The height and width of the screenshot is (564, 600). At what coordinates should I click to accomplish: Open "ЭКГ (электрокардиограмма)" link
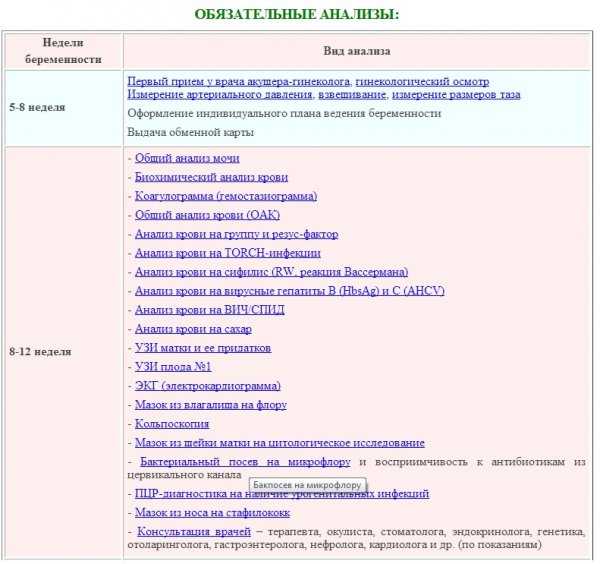tap(208, 386)
